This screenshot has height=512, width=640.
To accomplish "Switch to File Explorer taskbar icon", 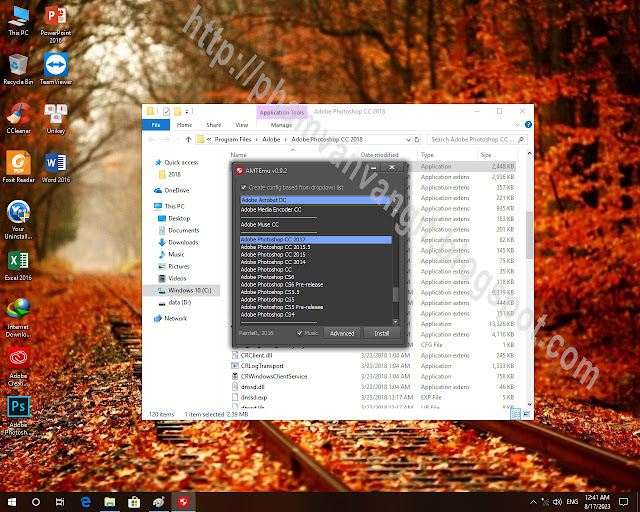I will [x=110, y=502].
